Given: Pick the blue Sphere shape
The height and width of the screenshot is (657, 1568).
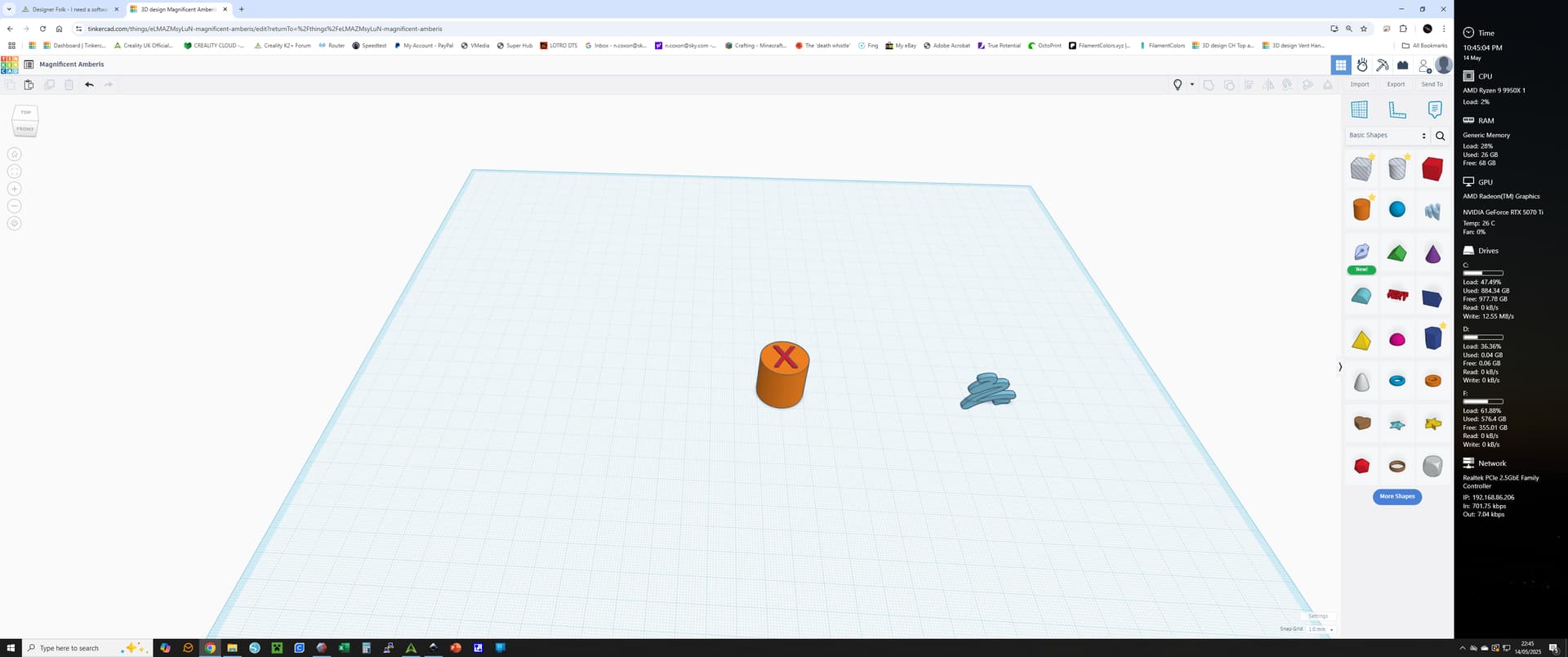Looking at the screenshot, I should pyautogui.click(x=1397, y=210).
